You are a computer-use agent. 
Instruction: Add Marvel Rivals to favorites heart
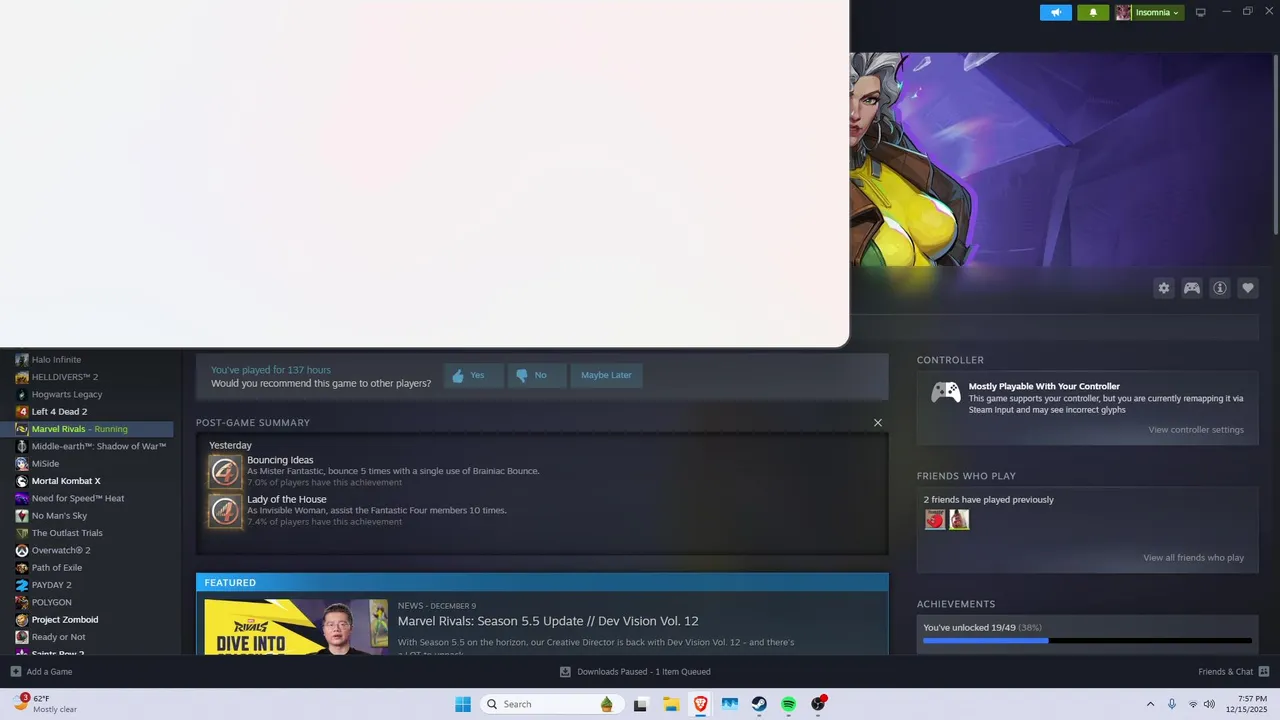[x=1248, y=288]
